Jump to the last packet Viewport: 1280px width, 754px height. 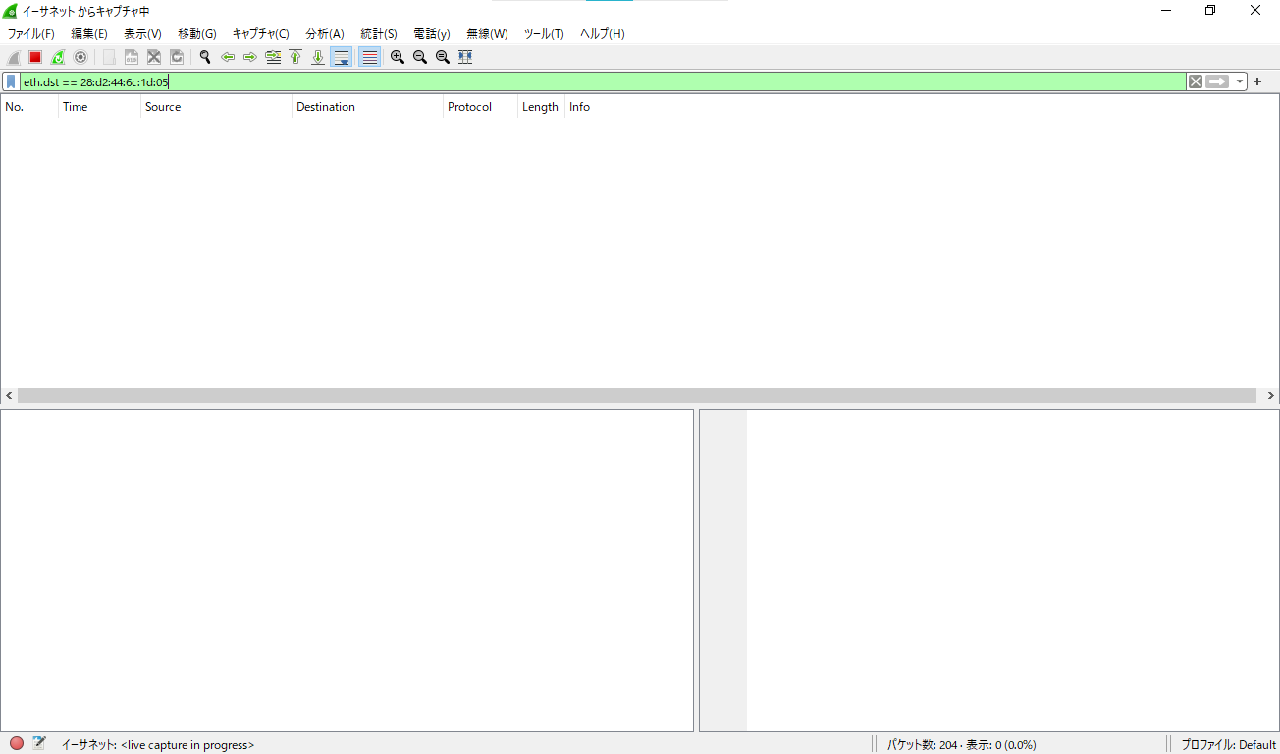point(318,57)
